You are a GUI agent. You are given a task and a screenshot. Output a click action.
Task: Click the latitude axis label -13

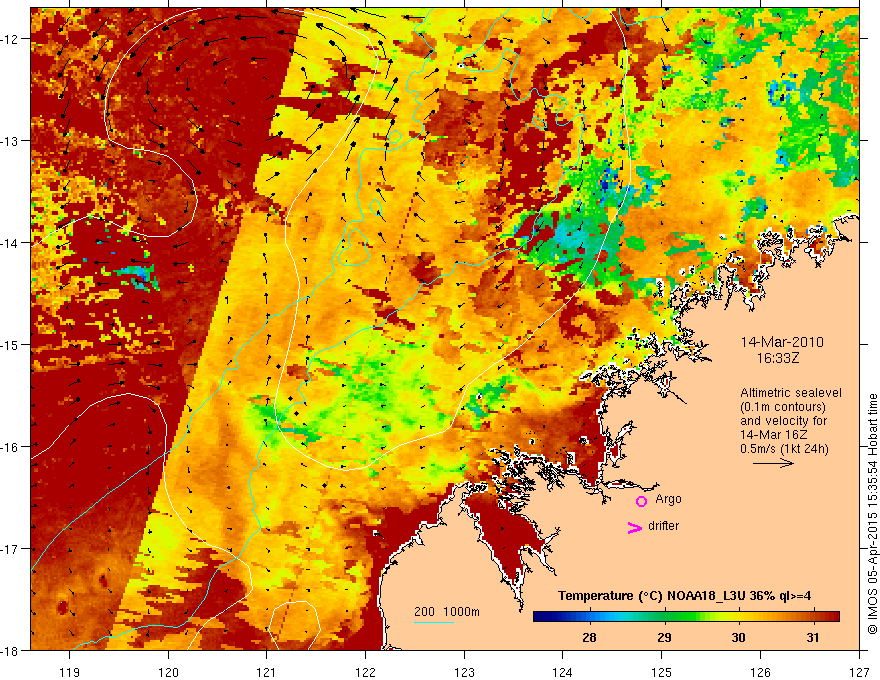click(x=10, y=141)
